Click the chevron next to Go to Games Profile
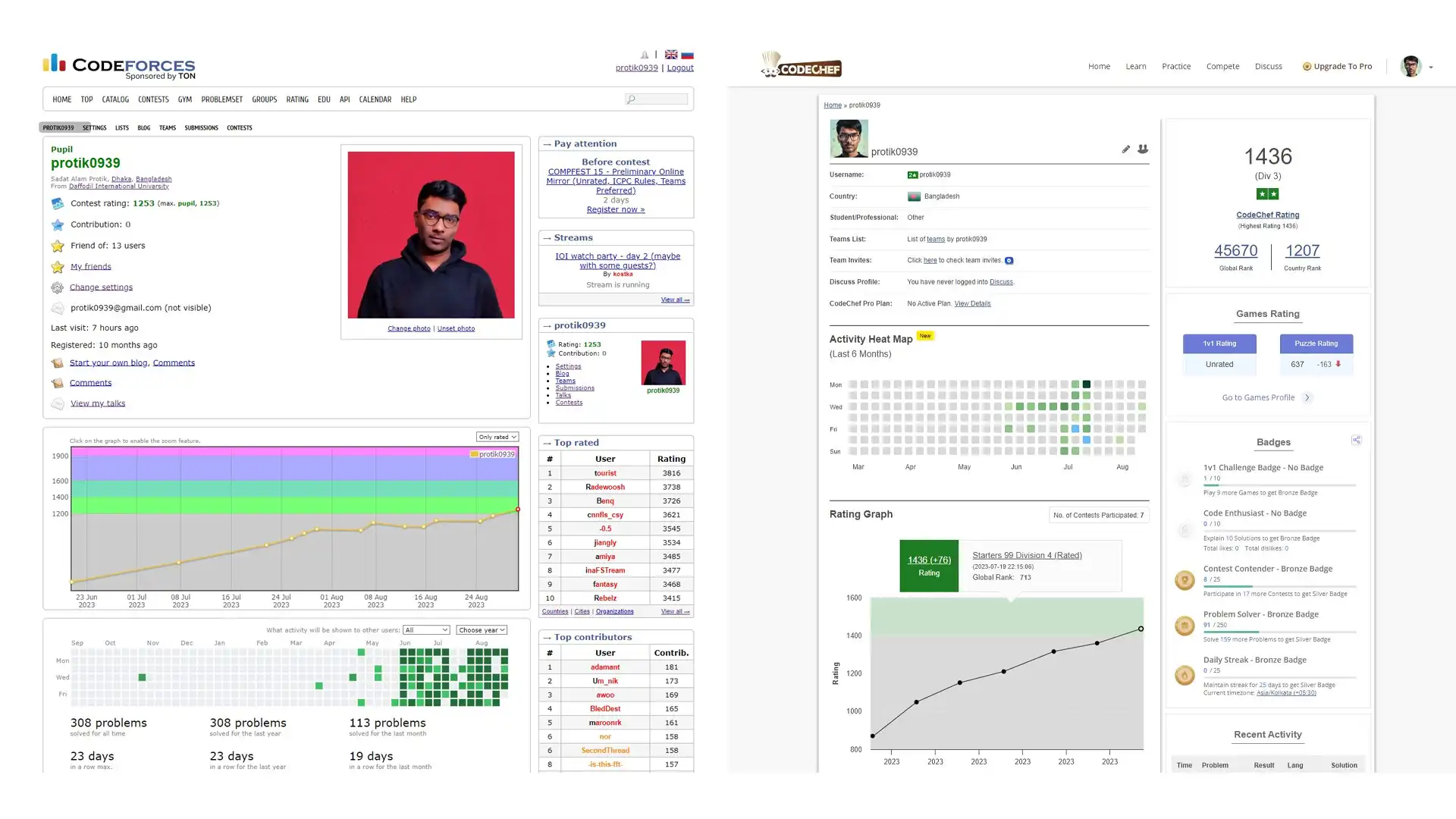Viewport: 1456px width, 819px height. pos(1307,397)
